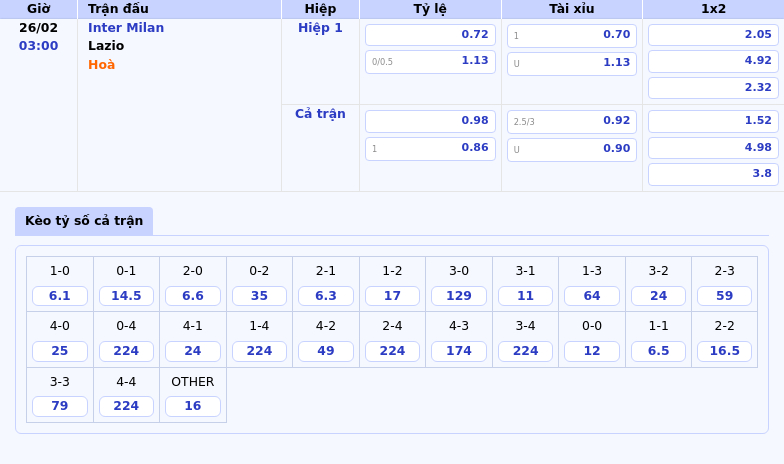Pick the 4-3 score odds 174
The height and width of the screenshot is (464, 784).
459,350
